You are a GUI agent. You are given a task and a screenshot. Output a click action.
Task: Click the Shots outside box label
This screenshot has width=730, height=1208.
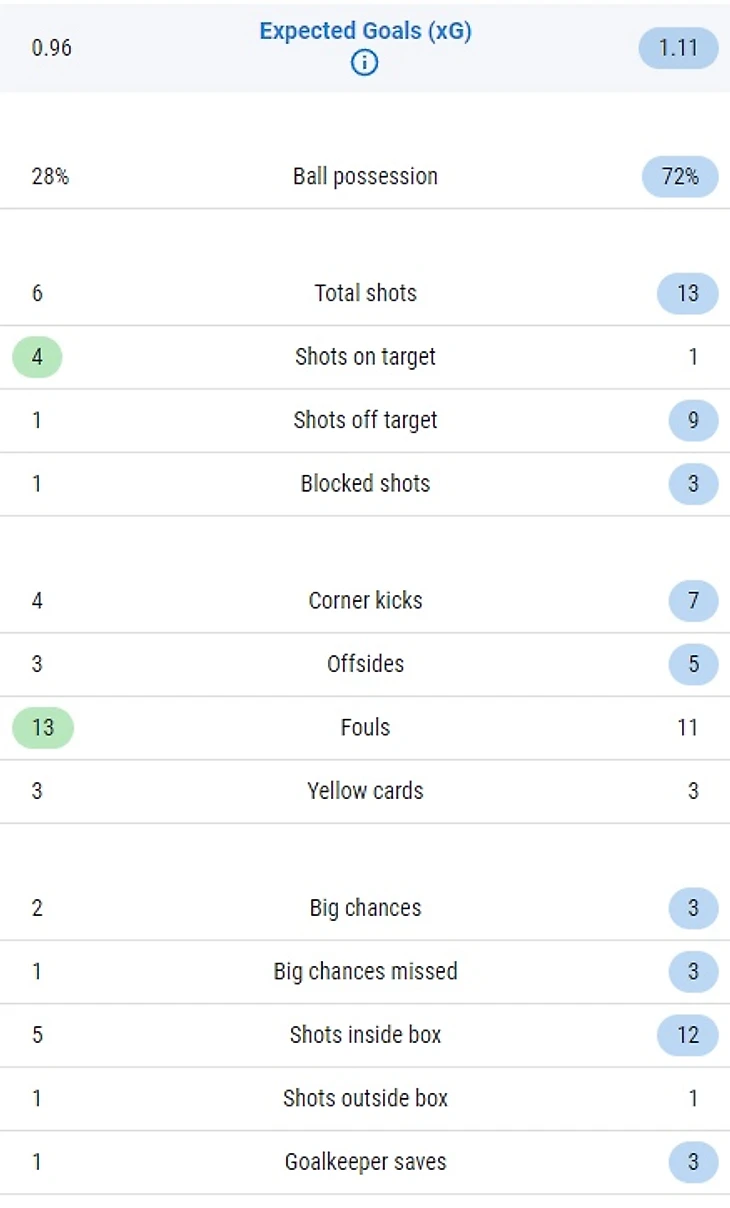click(x=365, y=1098)
